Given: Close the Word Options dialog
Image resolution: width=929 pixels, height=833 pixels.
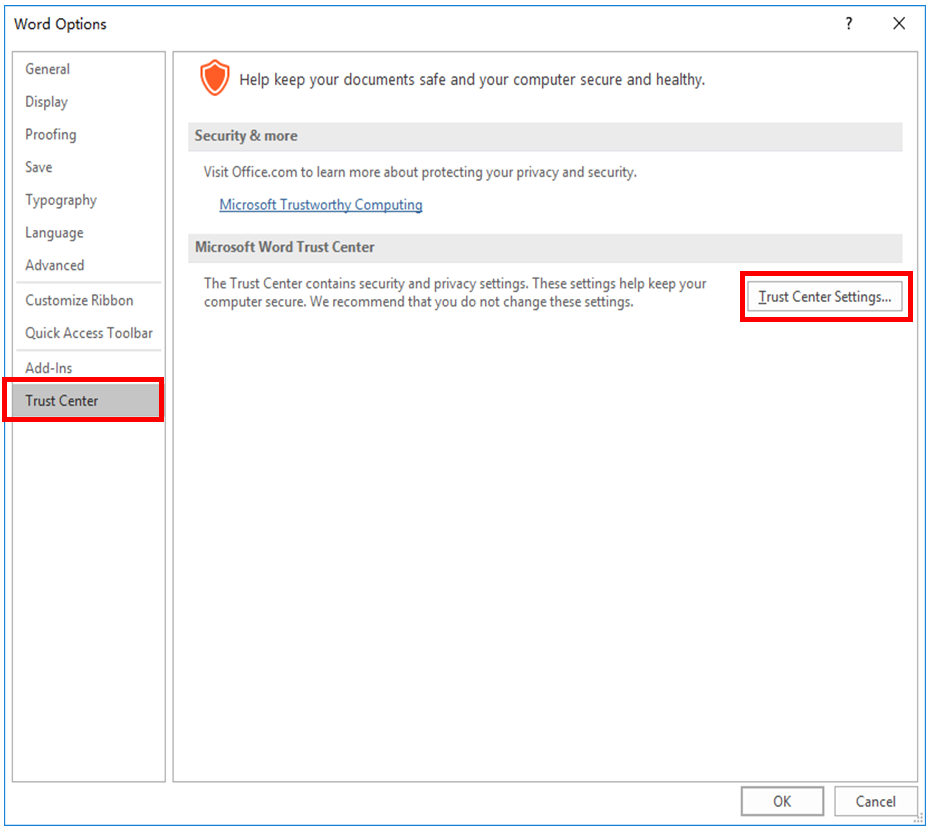Looking at the screenshot, I should coord(899,23).
